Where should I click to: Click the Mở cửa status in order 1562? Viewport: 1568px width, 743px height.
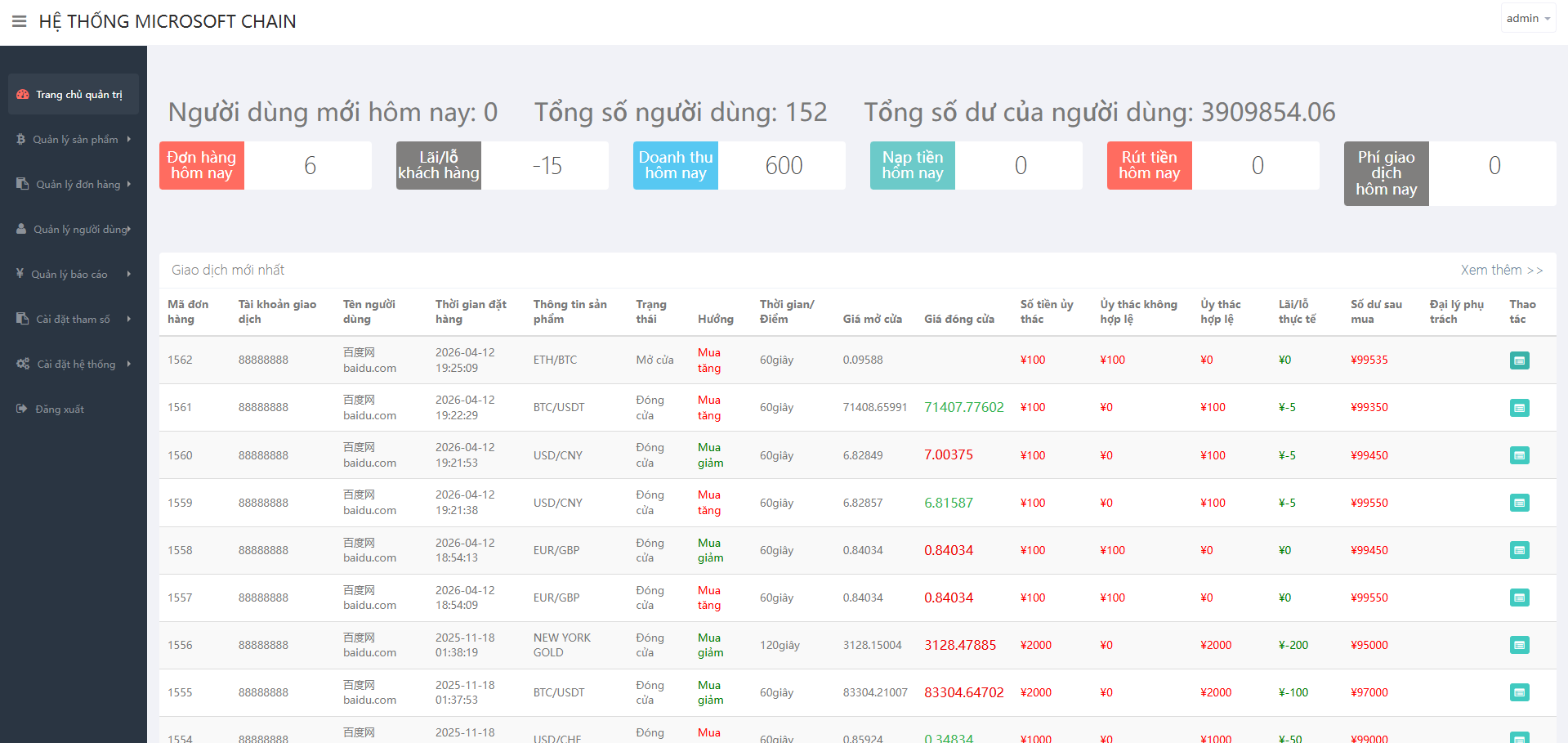click(655, 360)
